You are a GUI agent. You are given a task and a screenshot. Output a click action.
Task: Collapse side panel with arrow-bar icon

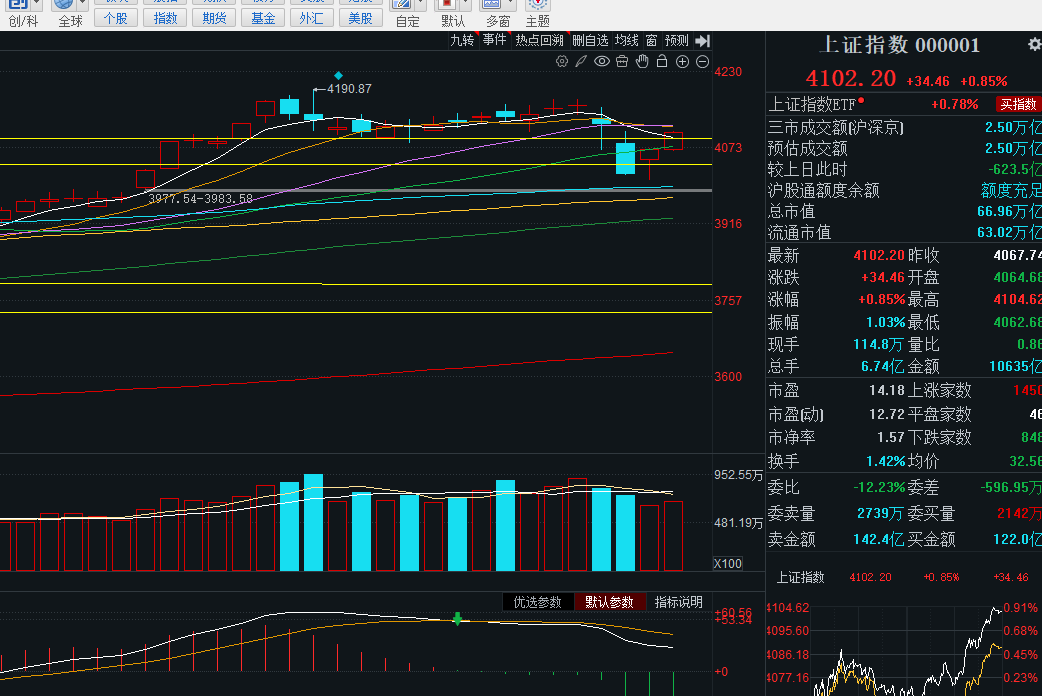pyautogui.click(x=702, y=41)
